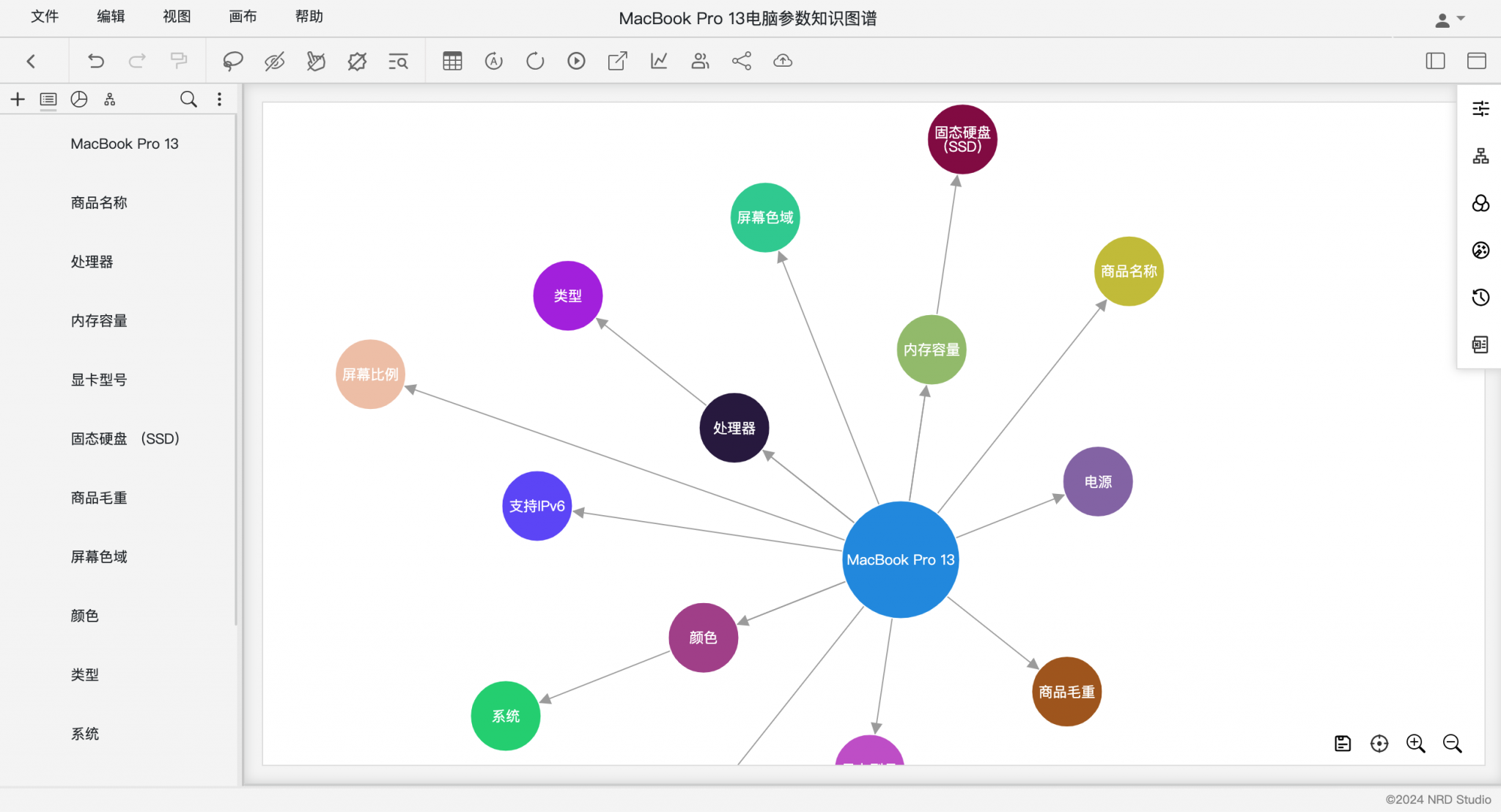The width and height of the screenshot is (1501, 812).
Task: Open sidebar more options menu
Action: [219, 100]
